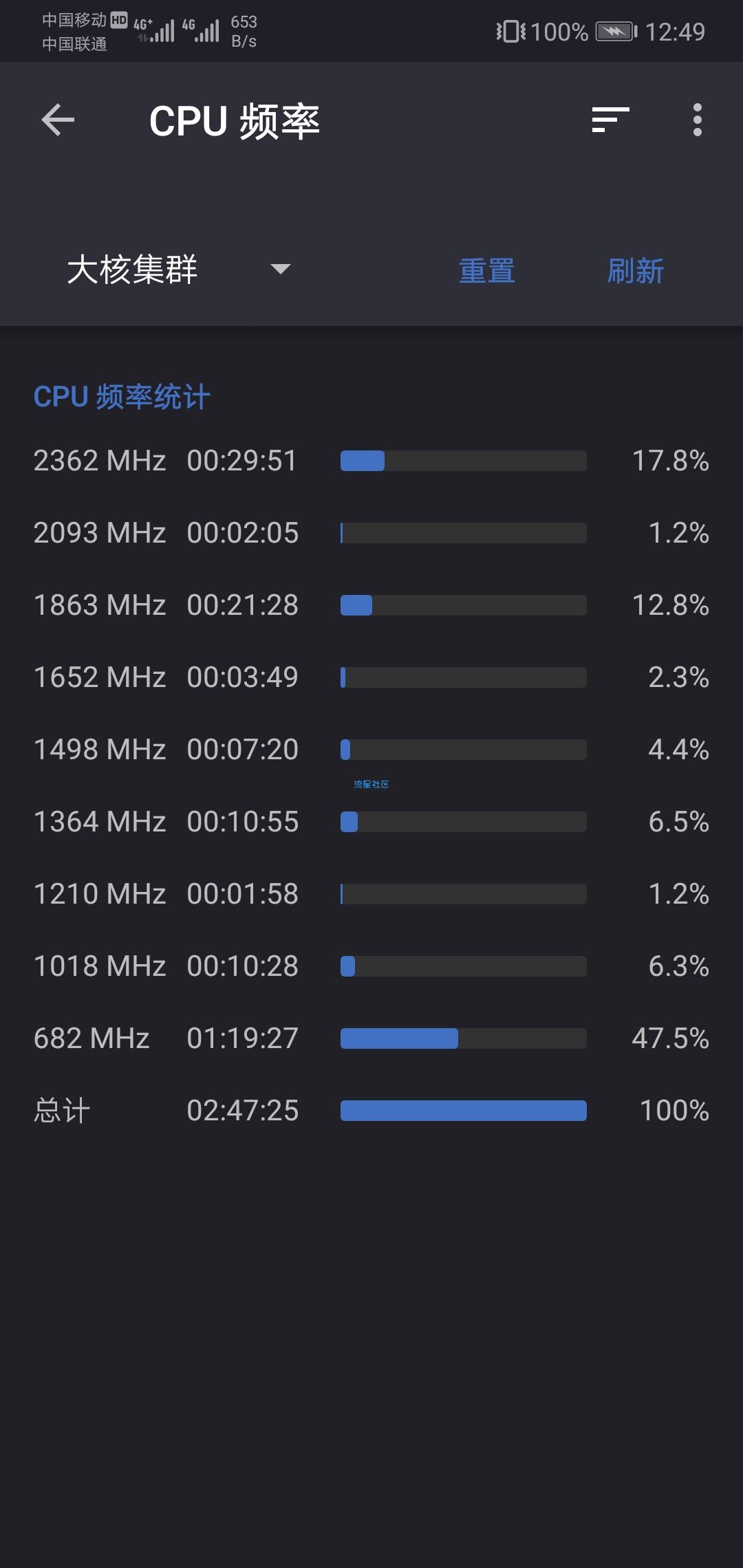743x1568 pixels.
Task: Tap the vibrate mode status icon
Action: point(510,32)
